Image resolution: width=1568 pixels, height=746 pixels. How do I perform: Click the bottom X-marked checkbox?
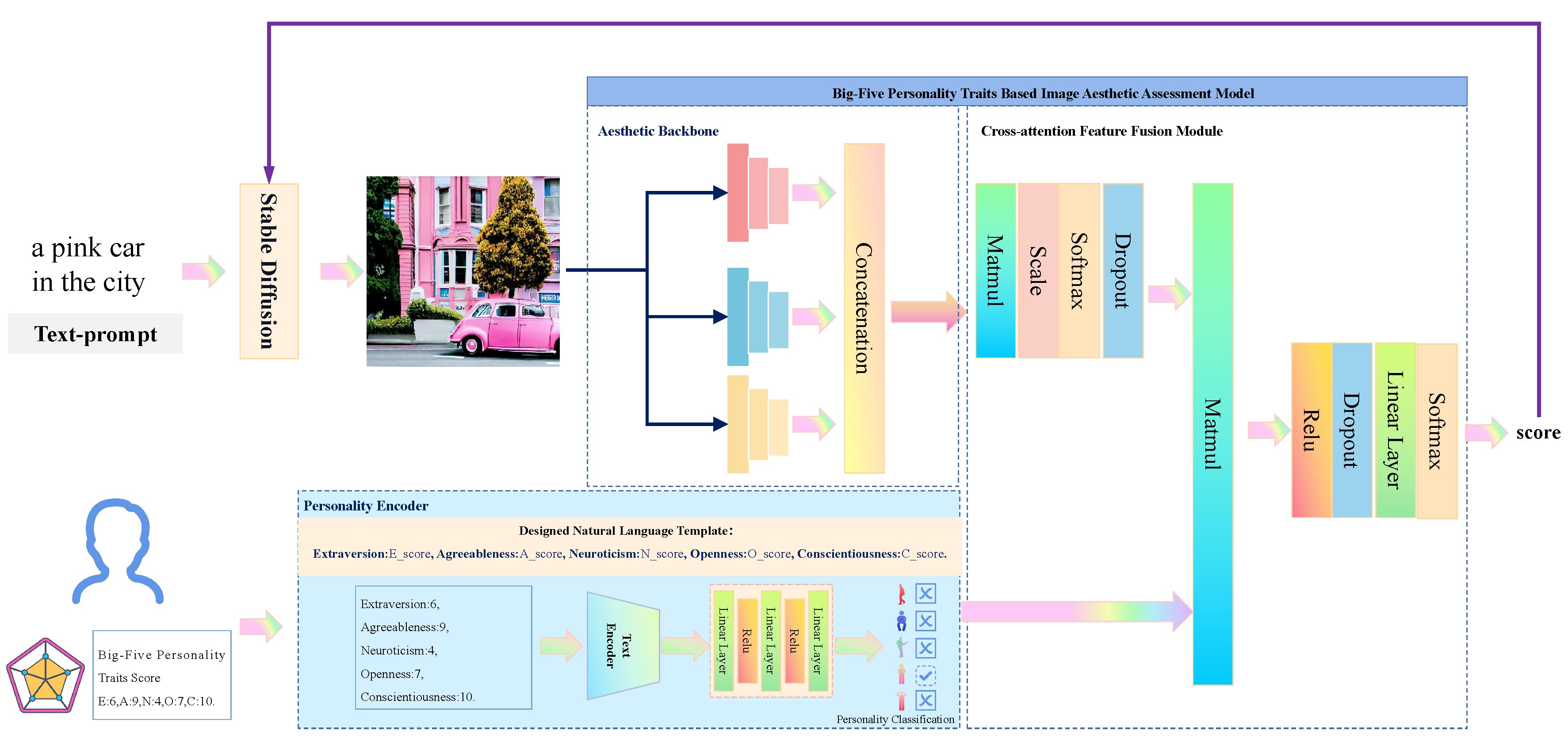click(925, 700)
